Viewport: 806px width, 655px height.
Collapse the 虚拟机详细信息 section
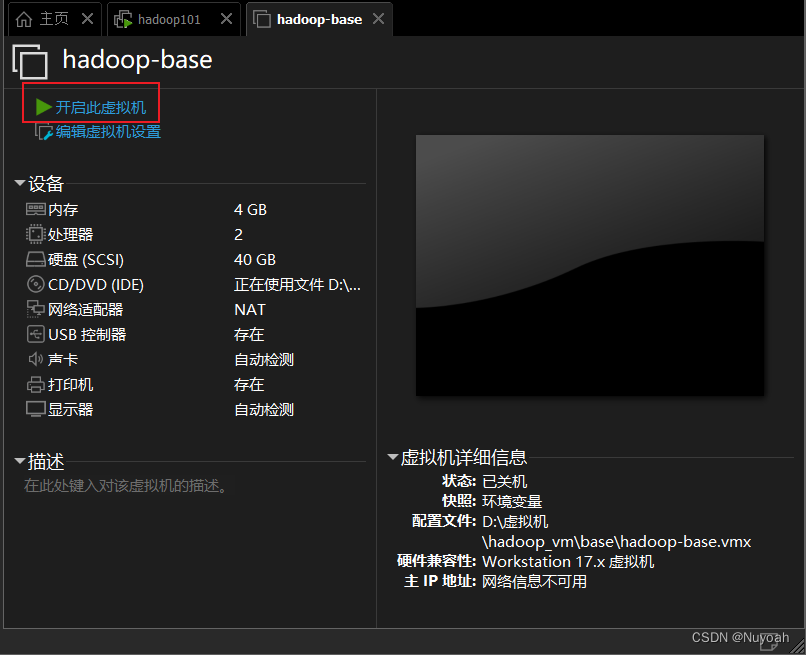coord(393,457)
